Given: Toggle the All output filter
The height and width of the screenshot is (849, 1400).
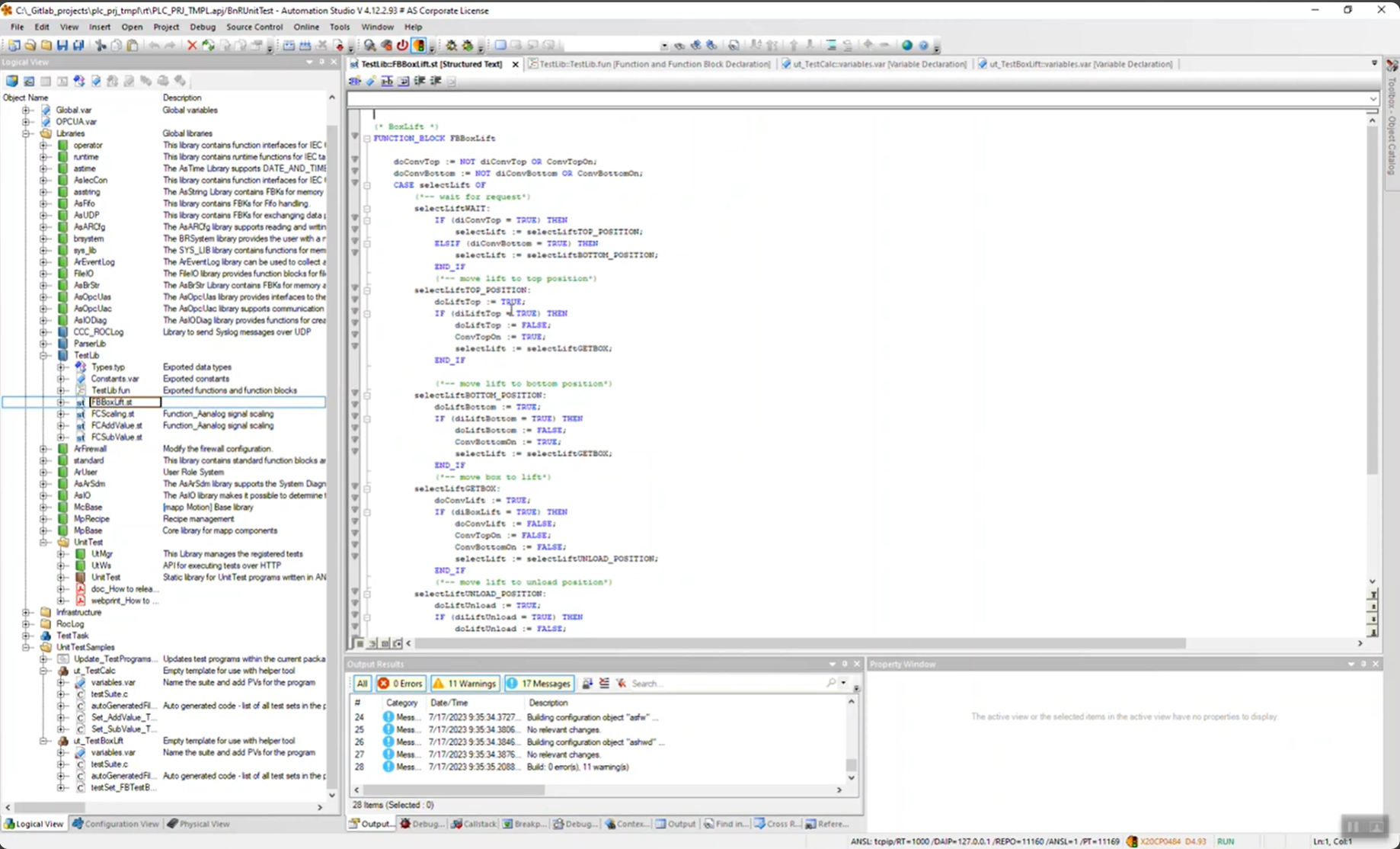Looking at the screenshot, I should [362, 684].
